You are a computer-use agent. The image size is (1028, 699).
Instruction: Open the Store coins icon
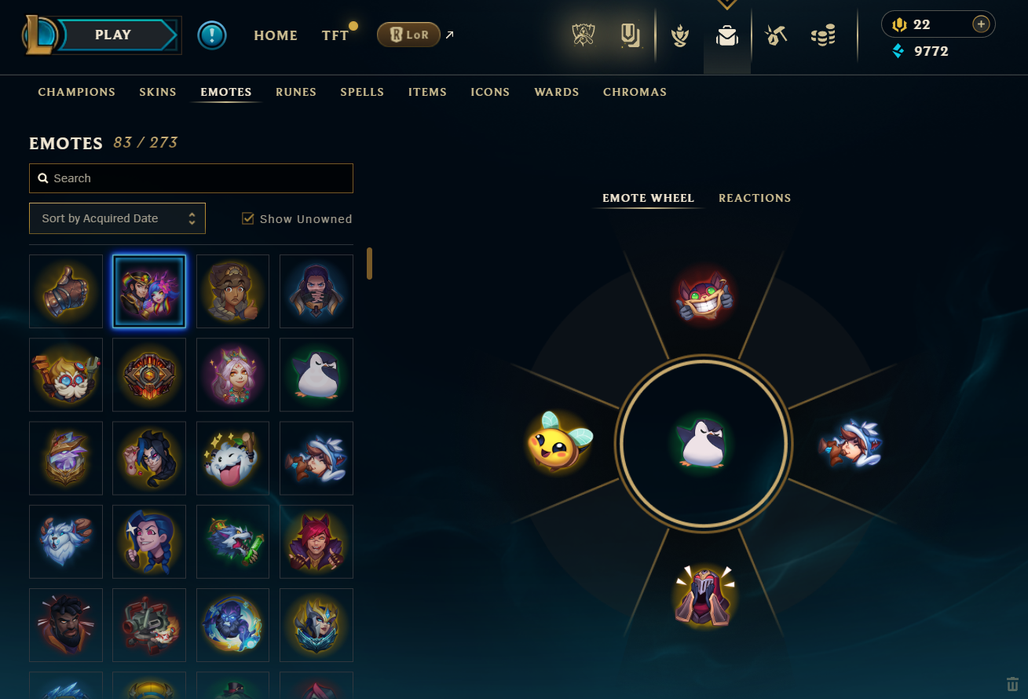[823, 35]
